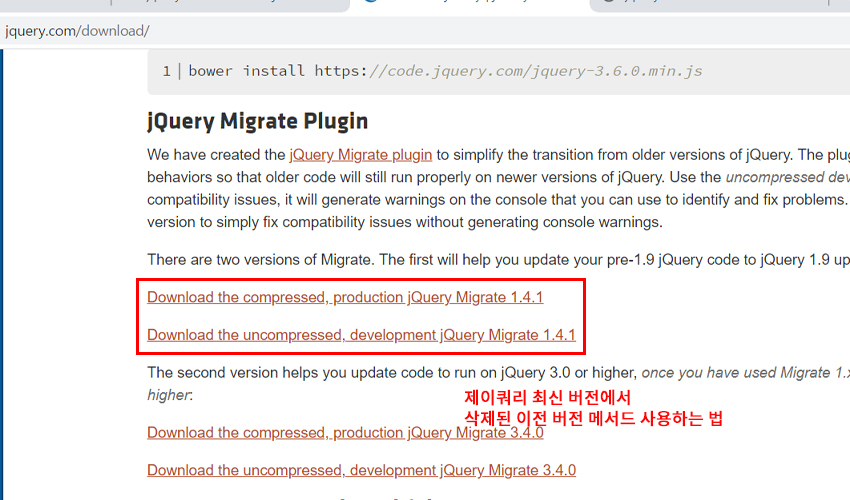
Task: Download uncompressed development jQuery Migrate 3.4.0
Action: (361, 470)
